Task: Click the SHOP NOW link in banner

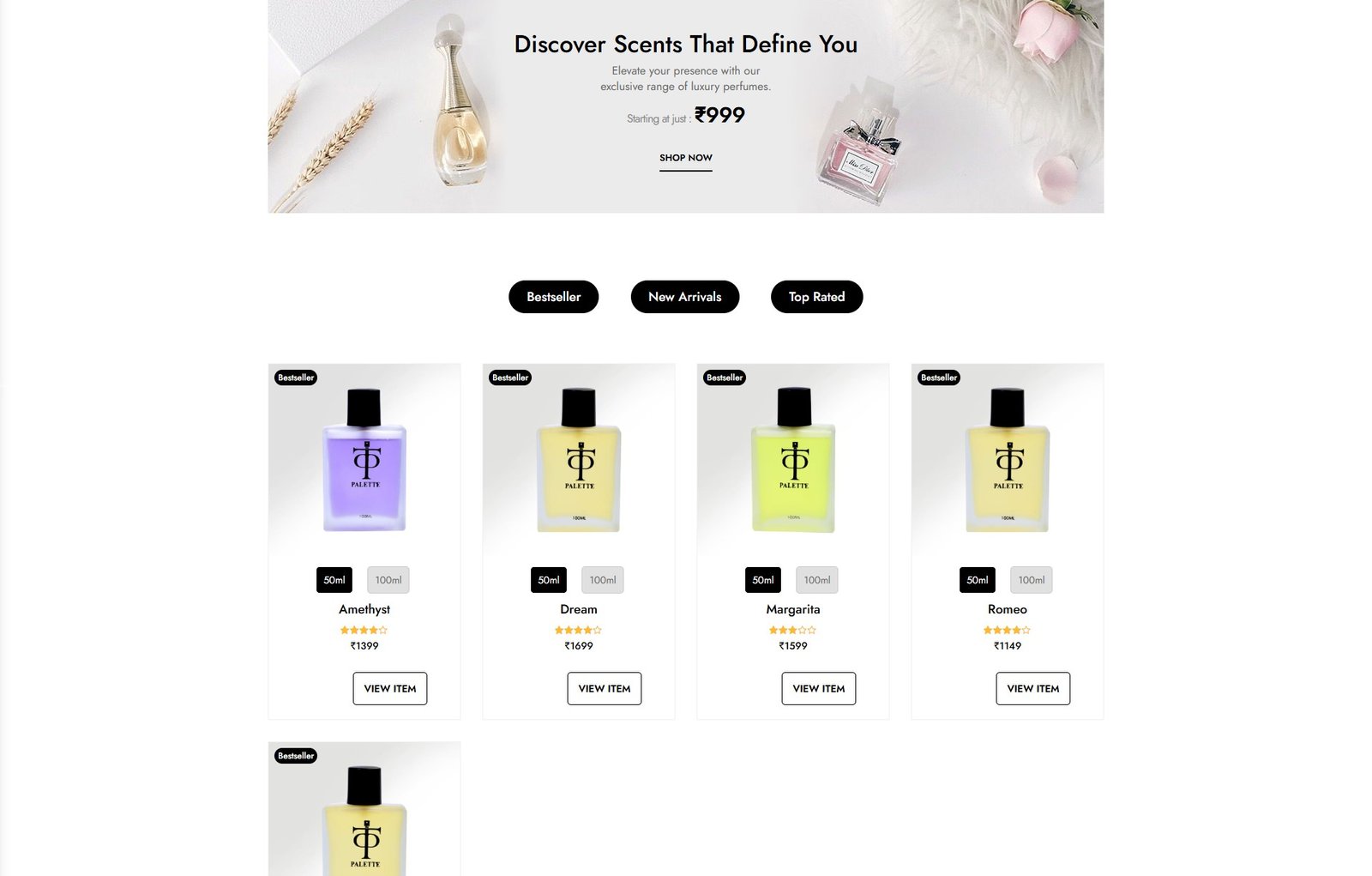Action: pos(685,159)
